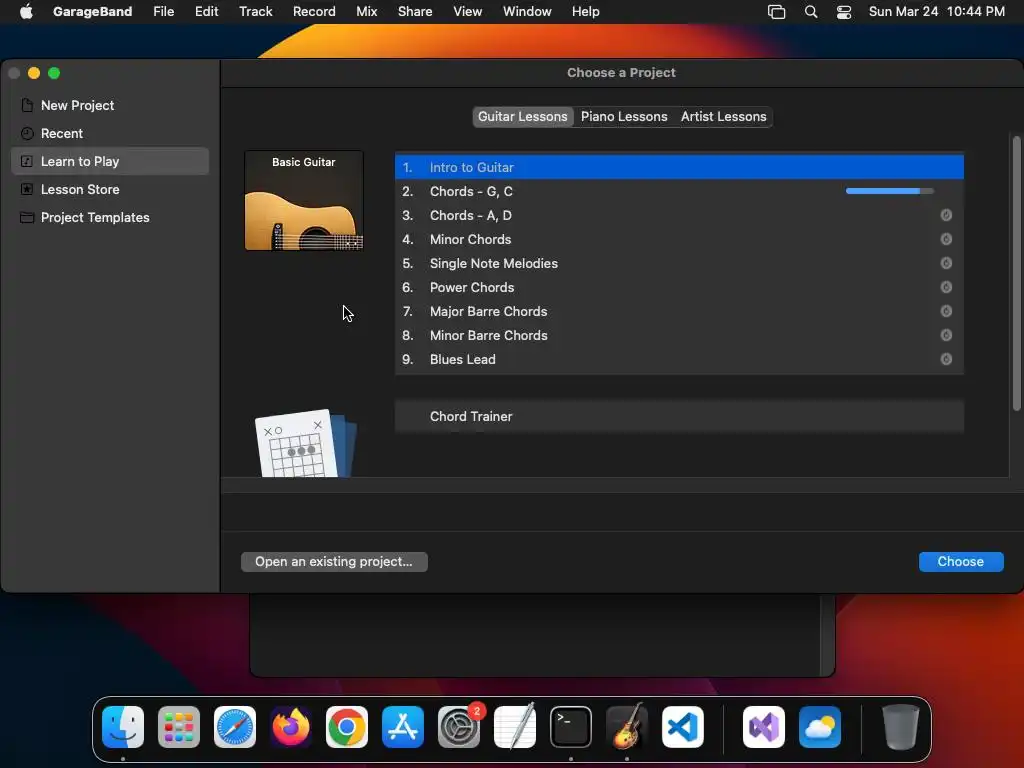Click download icon for Power Chords
The image size is (1024, 768).
pyautogui.click(x=946, y=287)
